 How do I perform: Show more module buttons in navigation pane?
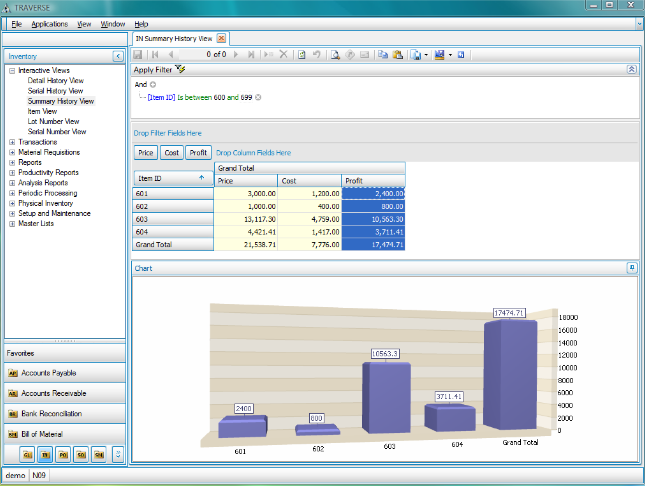click(118, 454)
